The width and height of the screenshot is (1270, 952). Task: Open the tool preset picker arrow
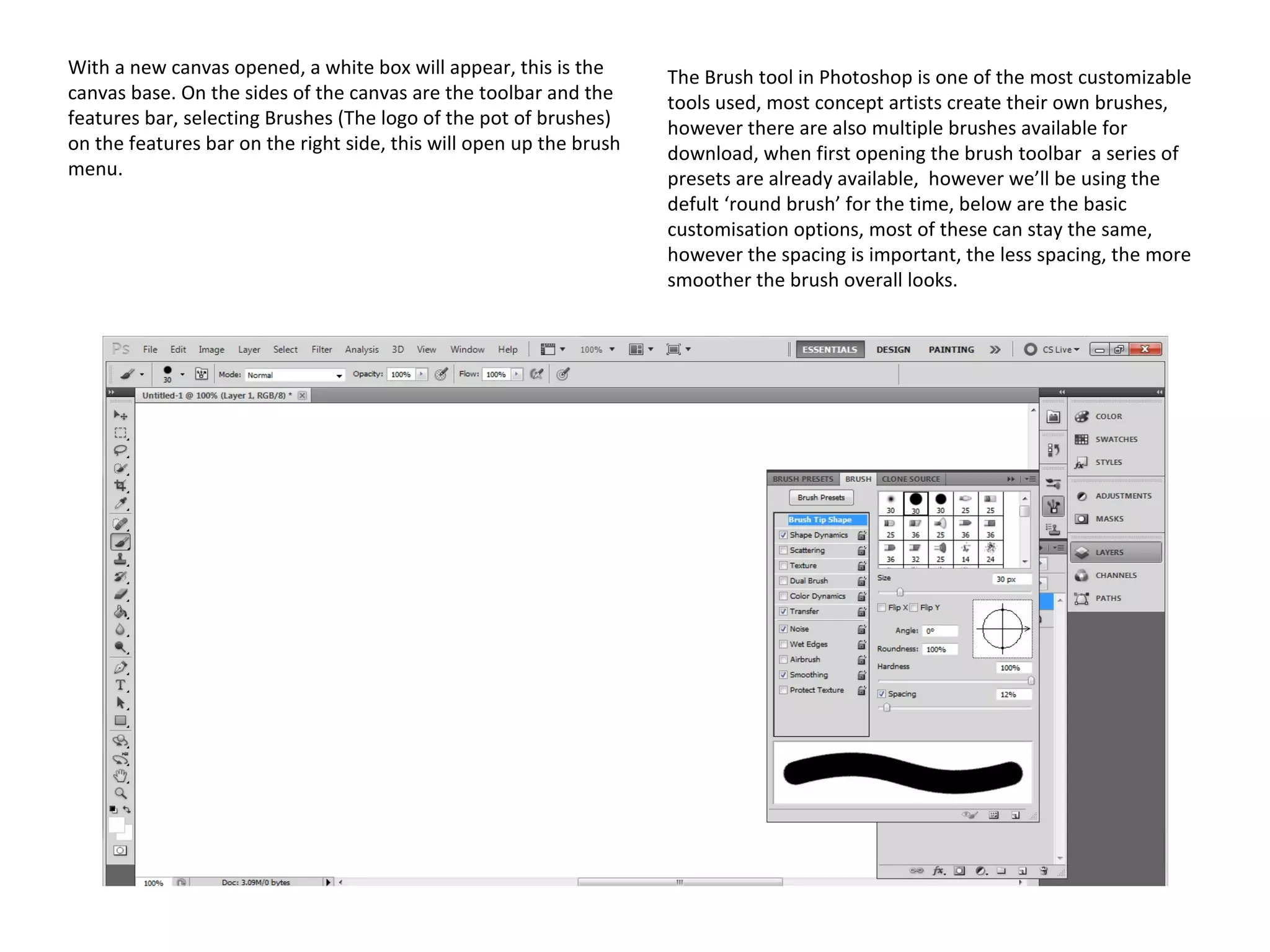point(142,374)
